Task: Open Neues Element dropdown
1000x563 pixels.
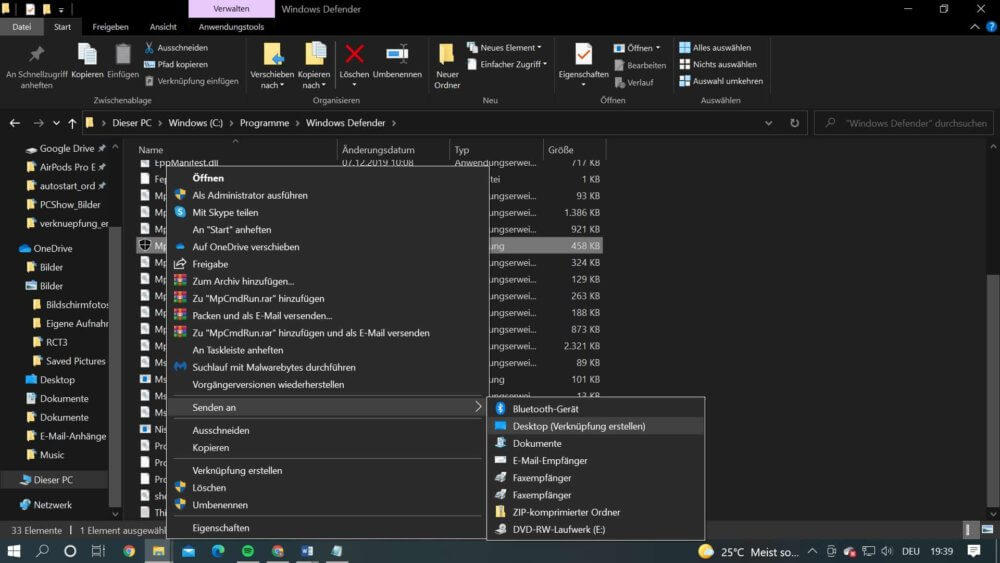Action: coord(504,48)
